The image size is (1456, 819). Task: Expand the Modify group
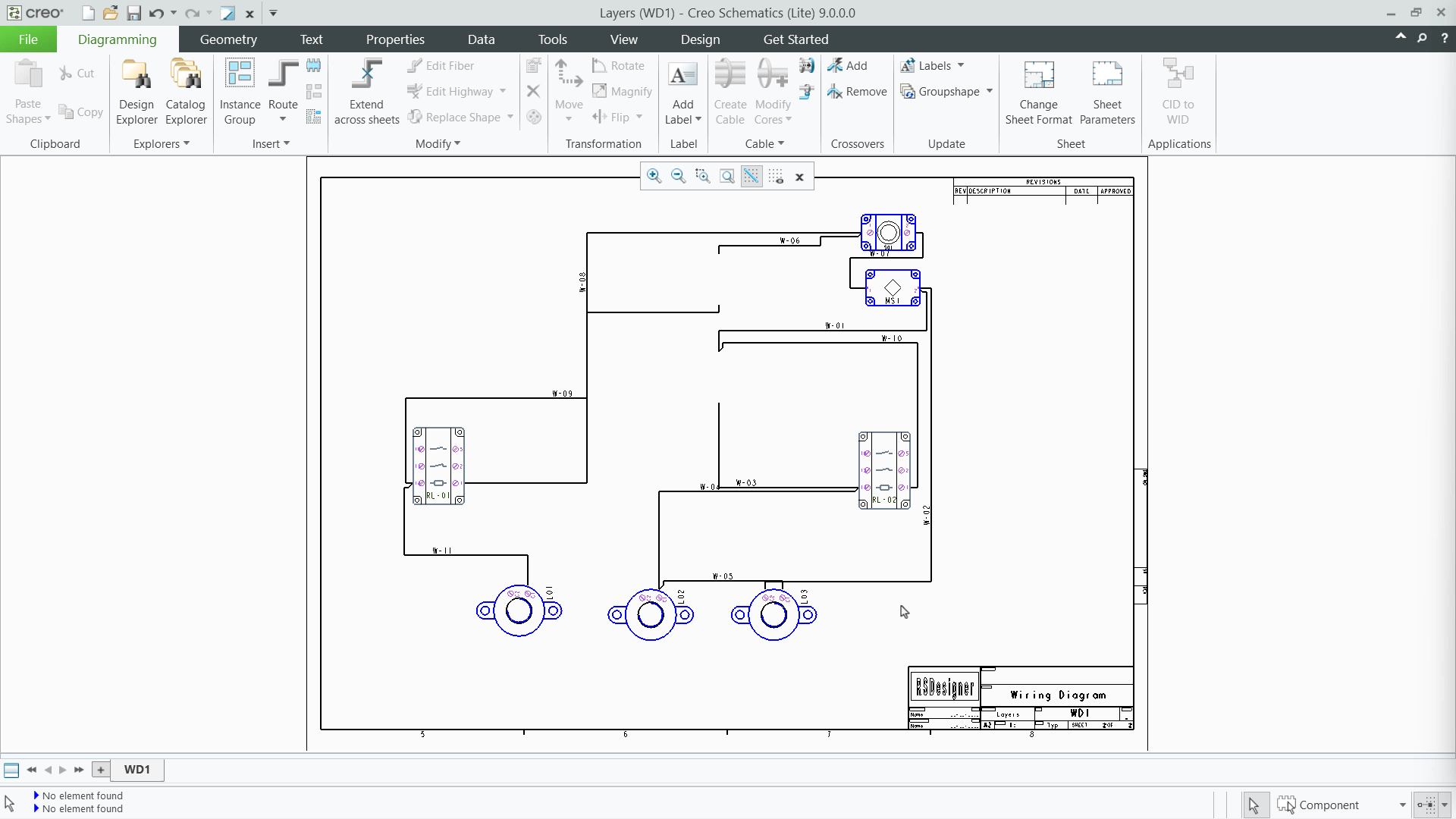tap(438, 144)
